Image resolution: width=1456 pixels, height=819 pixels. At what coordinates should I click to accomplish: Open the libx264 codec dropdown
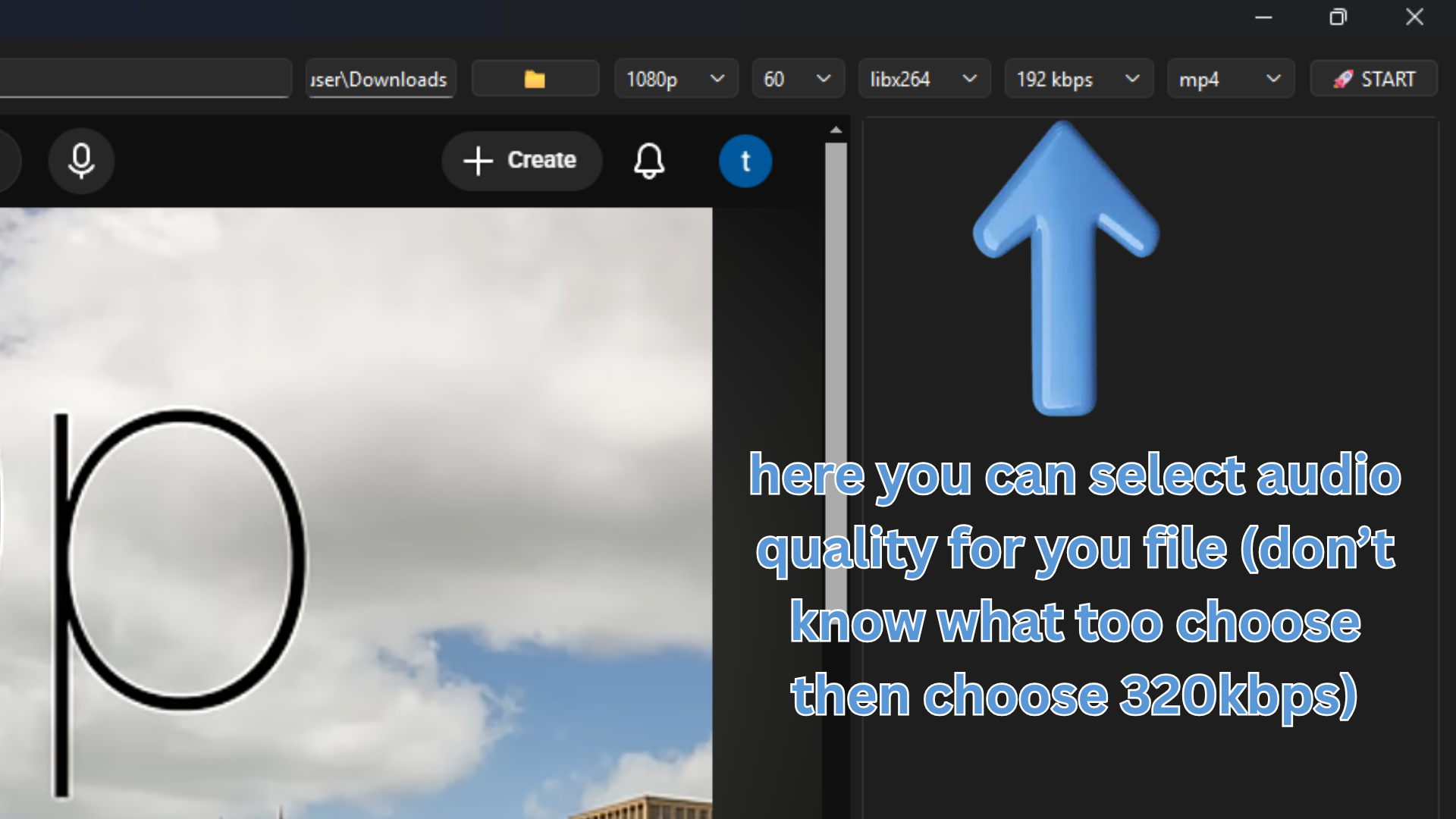coord(924,78)
